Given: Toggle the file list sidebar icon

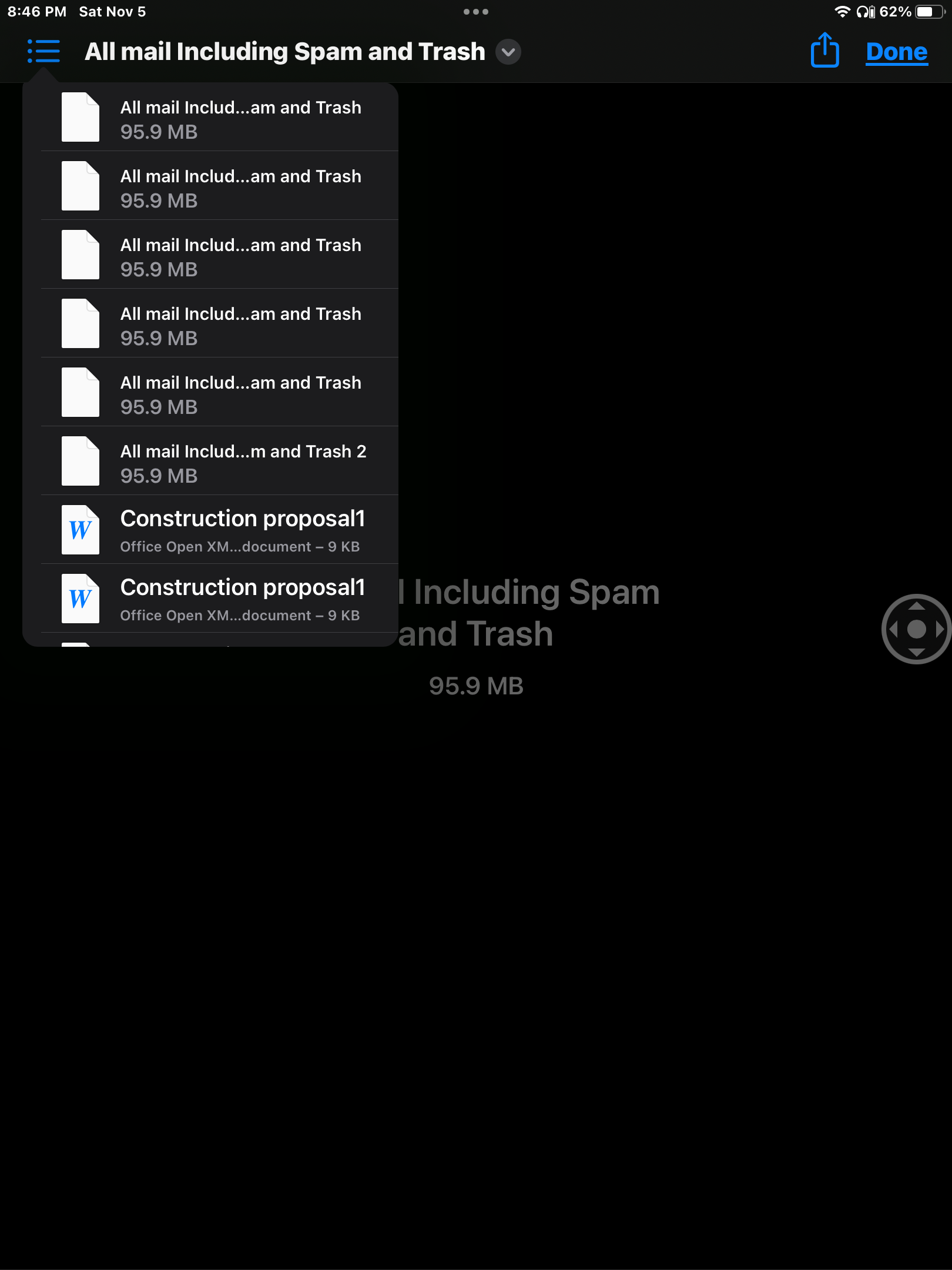Looking at the screenshot, I should (43, 51).
